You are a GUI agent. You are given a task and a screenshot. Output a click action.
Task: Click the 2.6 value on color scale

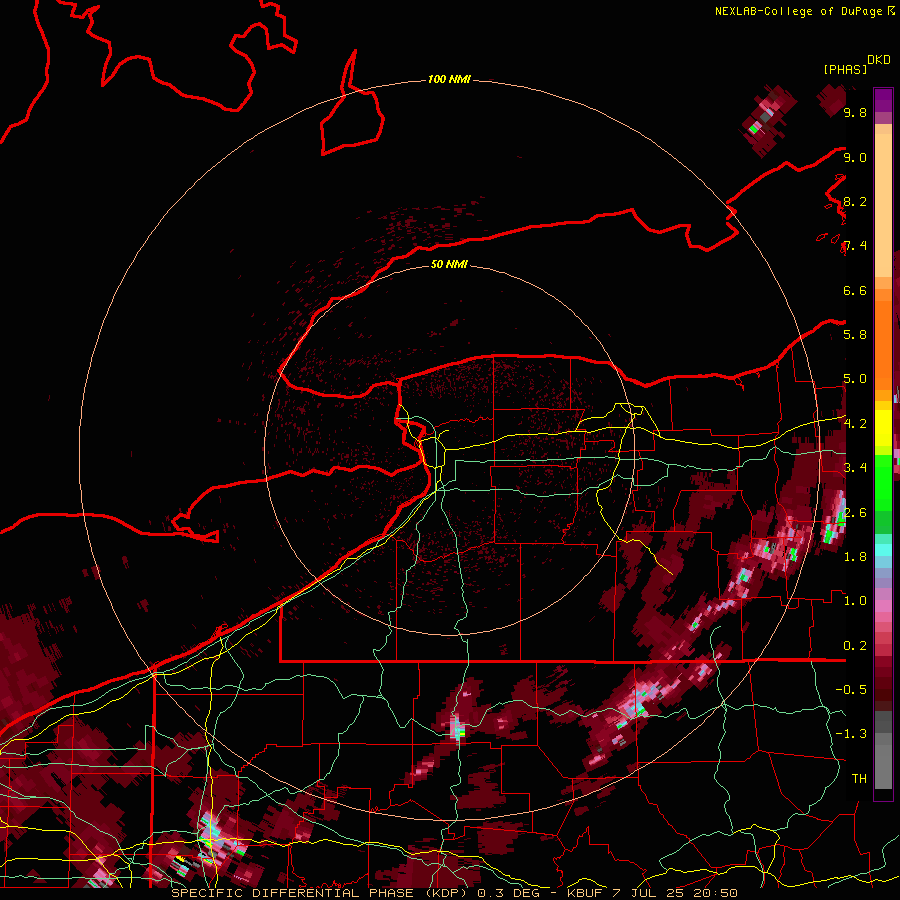pos(855,512)
